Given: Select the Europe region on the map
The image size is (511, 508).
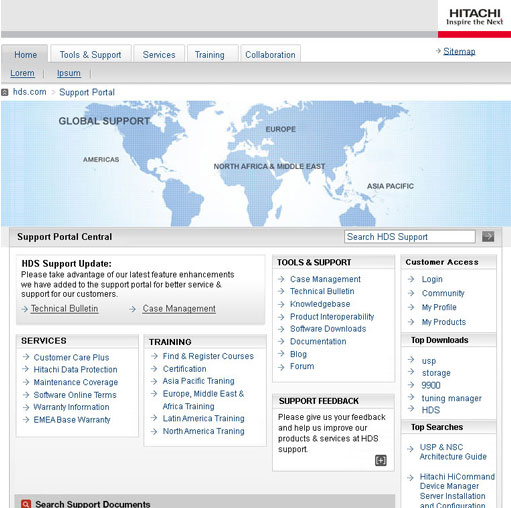Looking at the screenshot, I should coord(281,129).
